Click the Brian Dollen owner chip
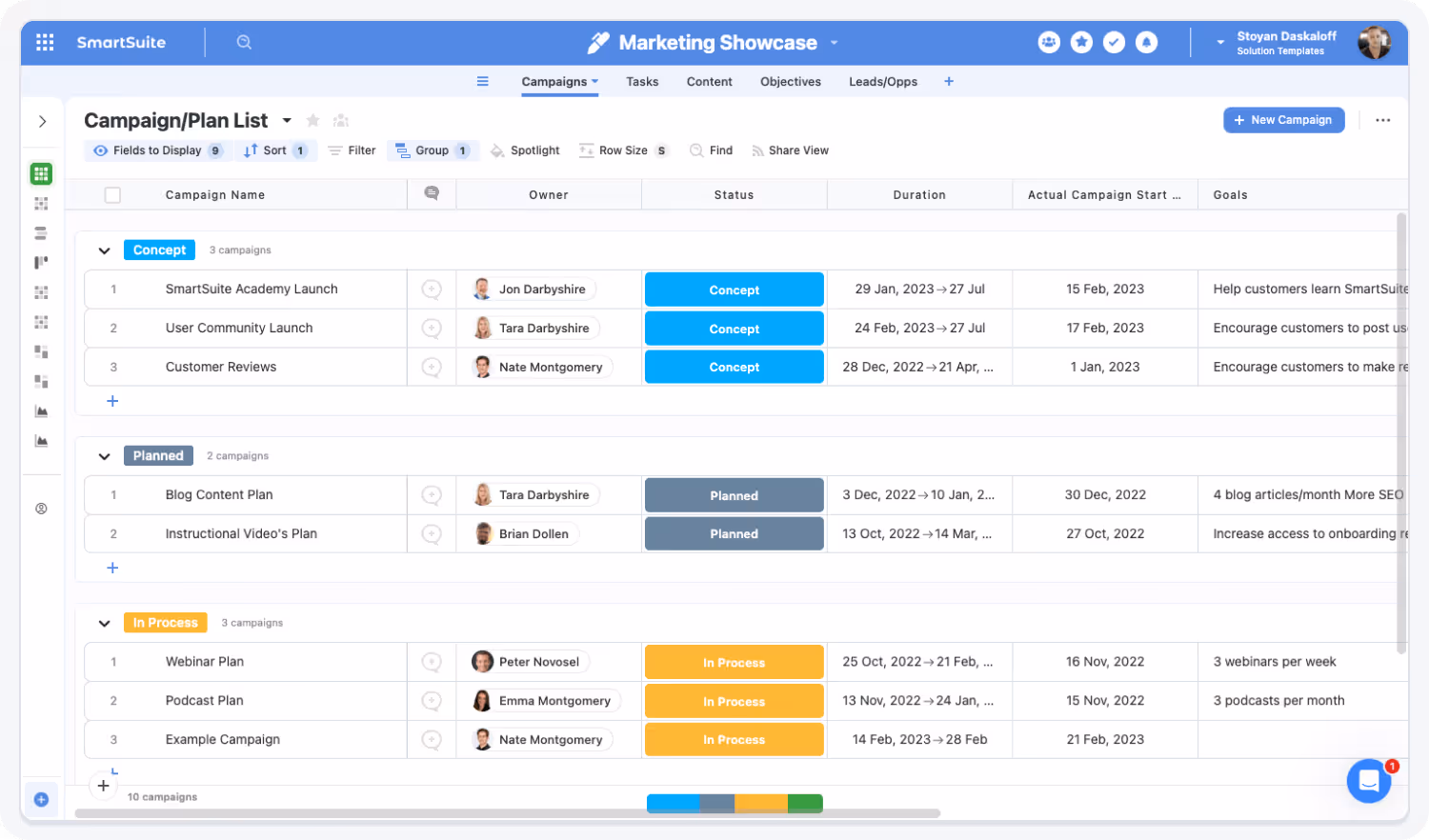Viewport: 1429px width, 840px height. click(525, 534)
